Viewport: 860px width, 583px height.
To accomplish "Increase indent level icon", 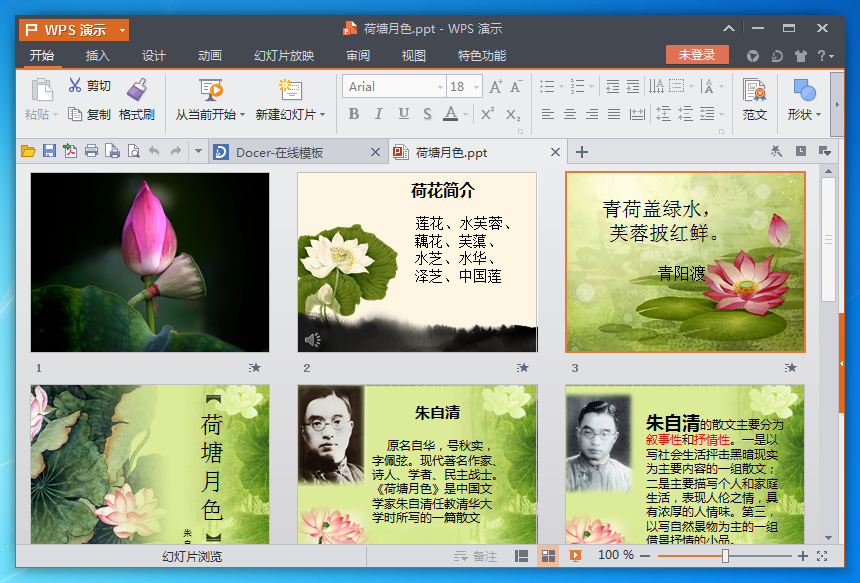I will pos(633,86).
